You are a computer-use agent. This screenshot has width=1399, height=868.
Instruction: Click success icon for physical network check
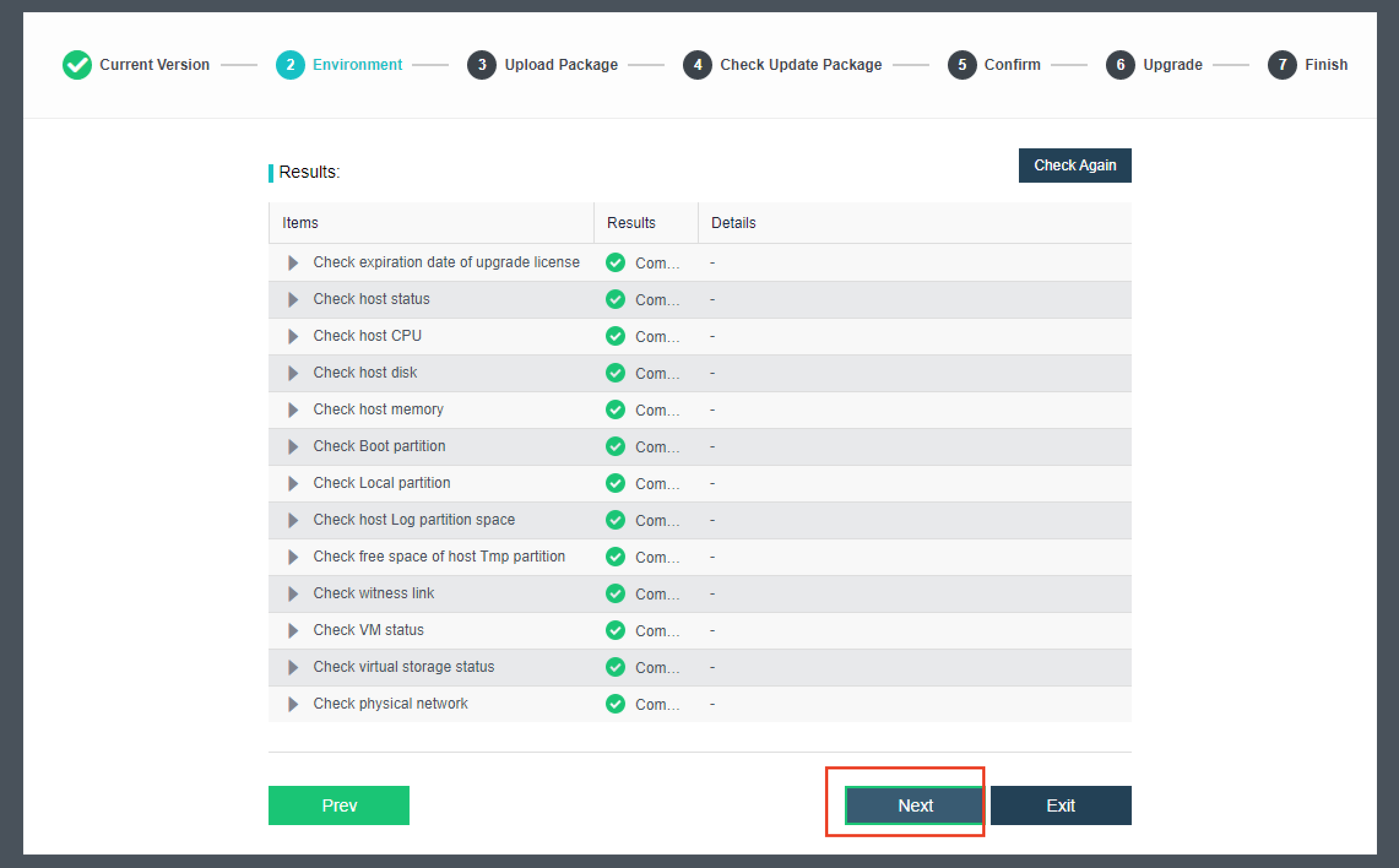coord(616,704)
